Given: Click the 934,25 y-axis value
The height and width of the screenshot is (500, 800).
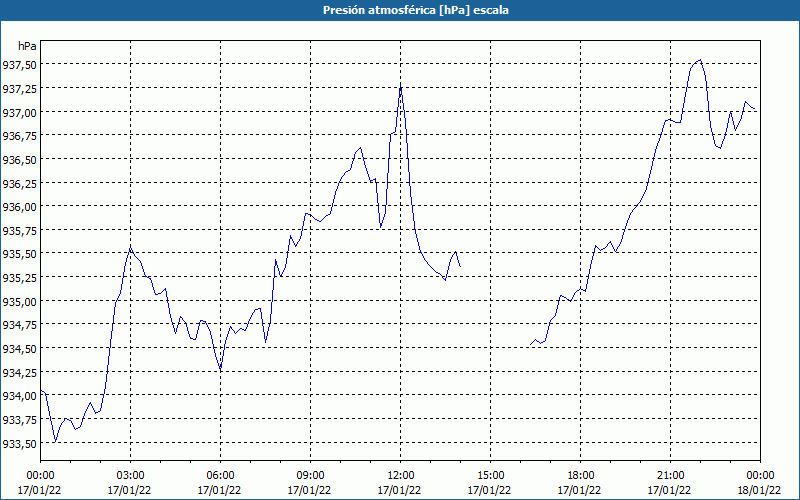Looking at the screenshot, I should coord(19,372).
